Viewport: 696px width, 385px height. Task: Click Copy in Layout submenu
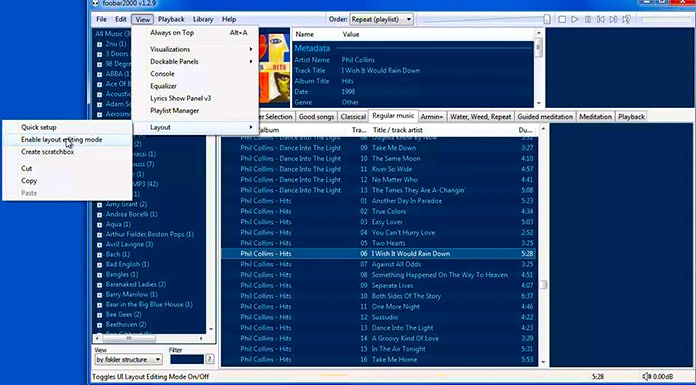tap(67, 181)
